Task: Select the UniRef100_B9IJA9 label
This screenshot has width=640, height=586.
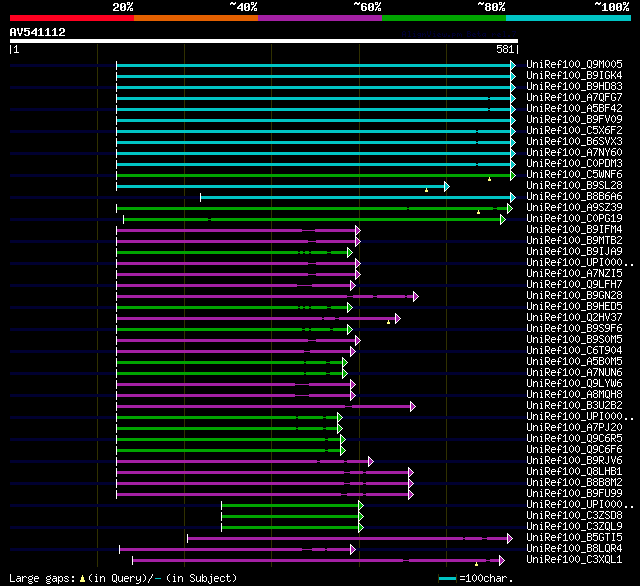Action: coord(574,252)
